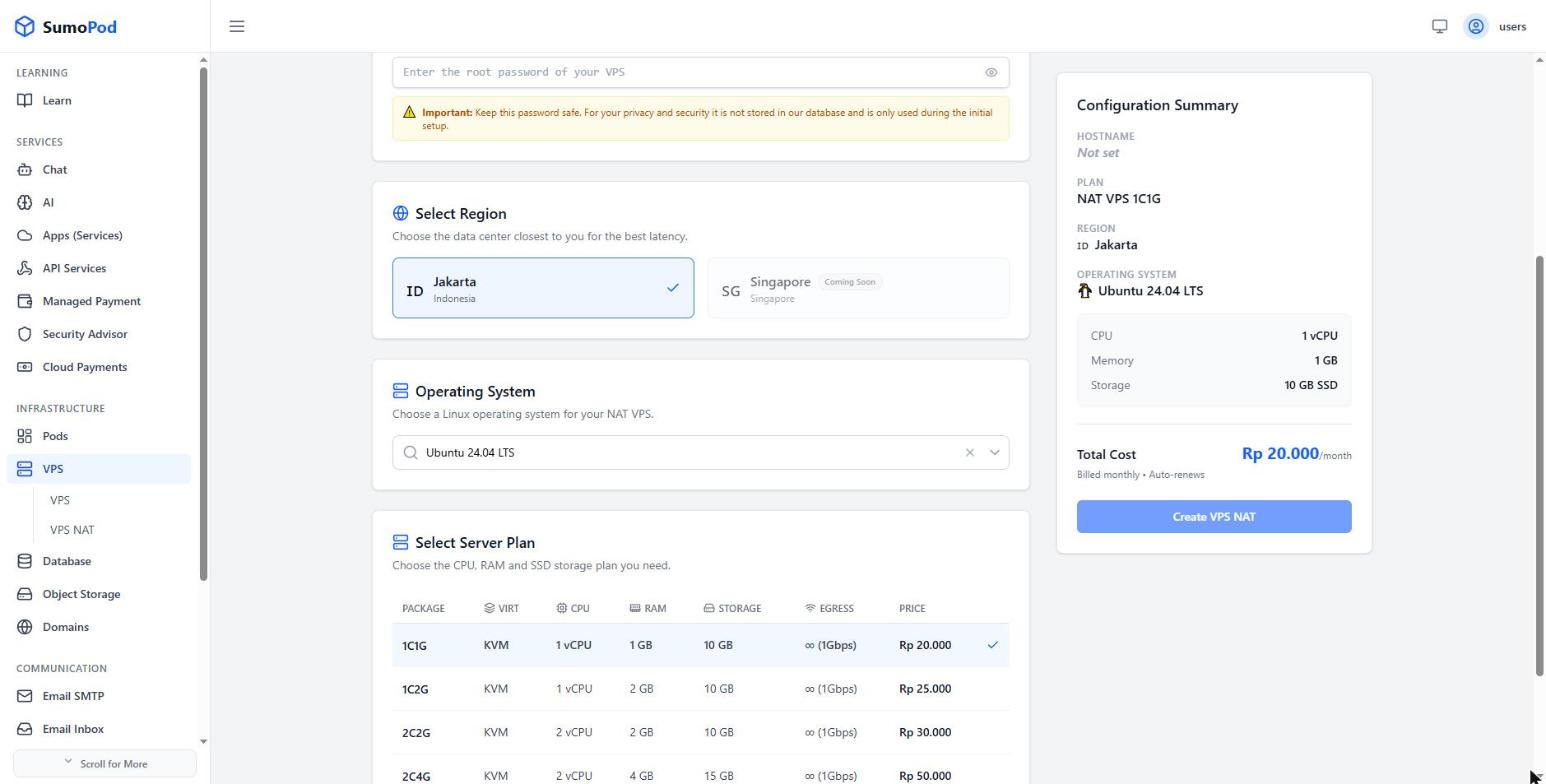Screen dimensions: 1546x784
Task: Click the Learn book icon
Action: [x=25, y=100]
